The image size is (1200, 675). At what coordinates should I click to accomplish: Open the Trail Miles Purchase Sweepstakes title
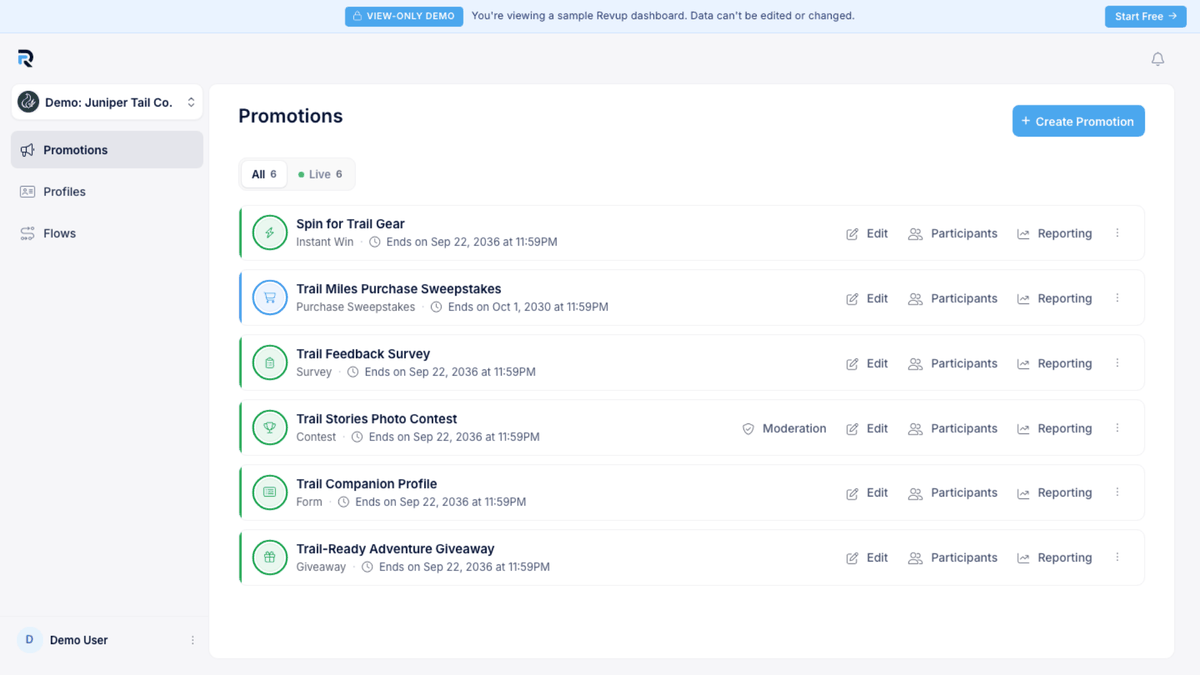click(x=399, y=289)
